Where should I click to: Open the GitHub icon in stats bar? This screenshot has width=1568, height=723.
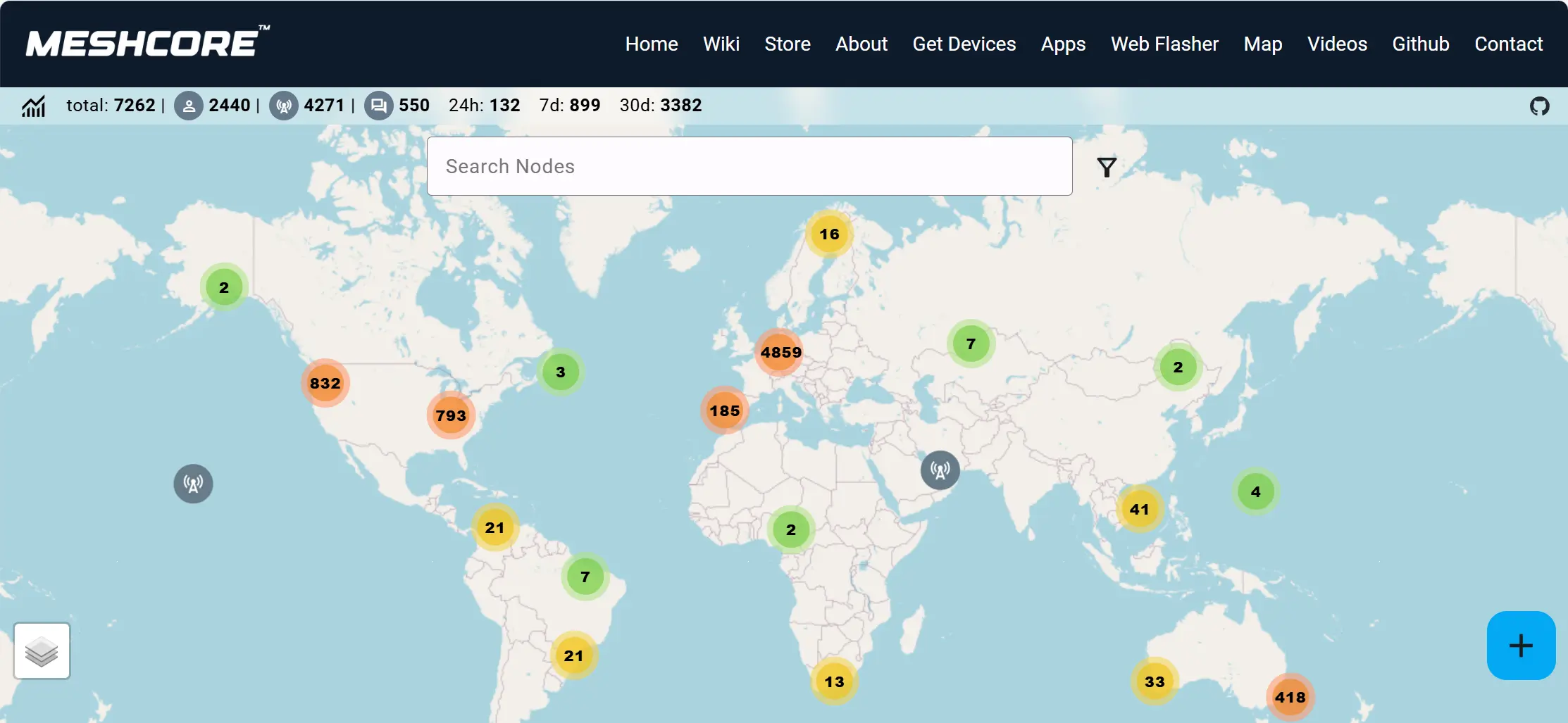[x=1539, y=106]
